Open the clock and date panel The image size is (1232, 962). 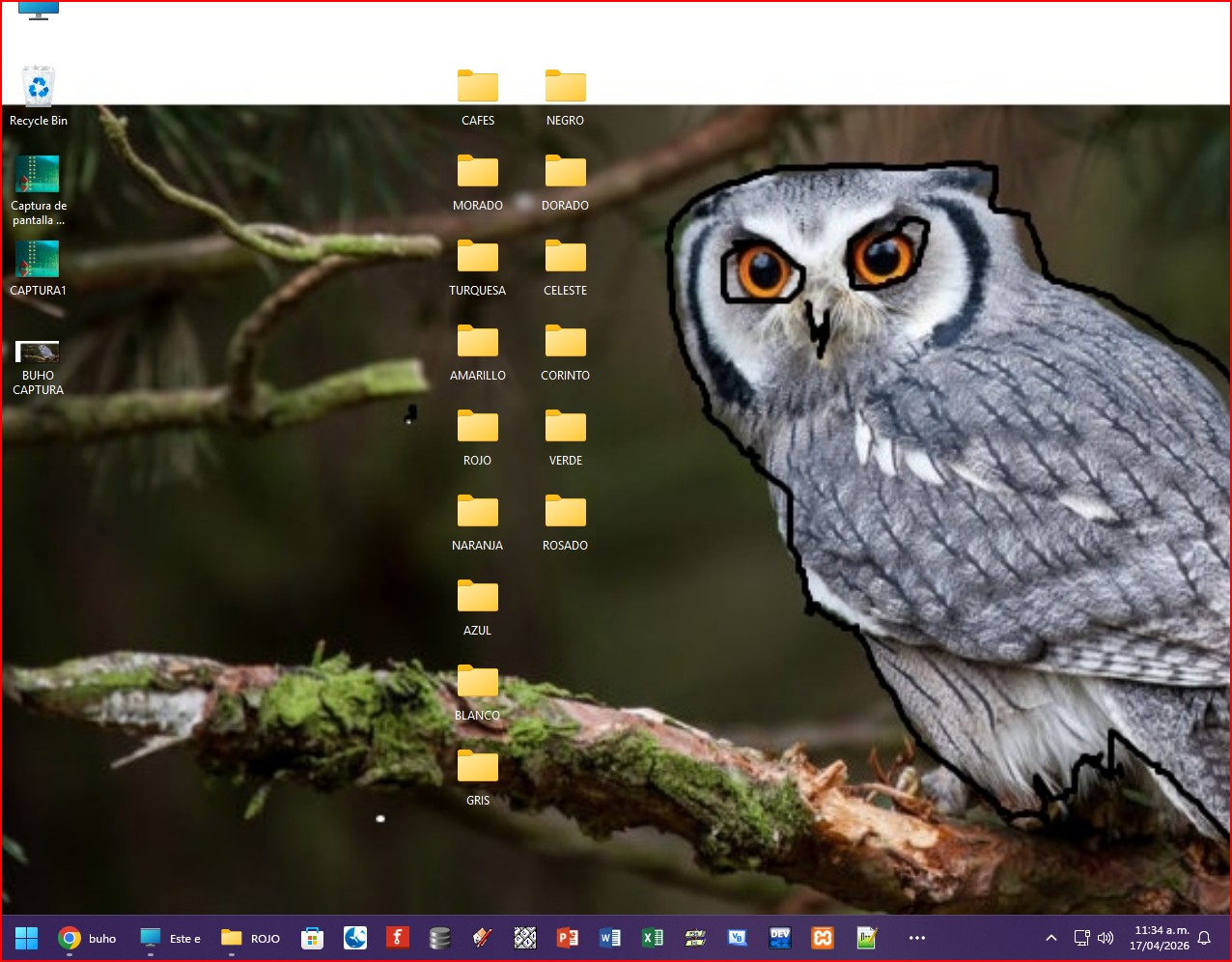pyautogui.click(x=1160, y=938)
